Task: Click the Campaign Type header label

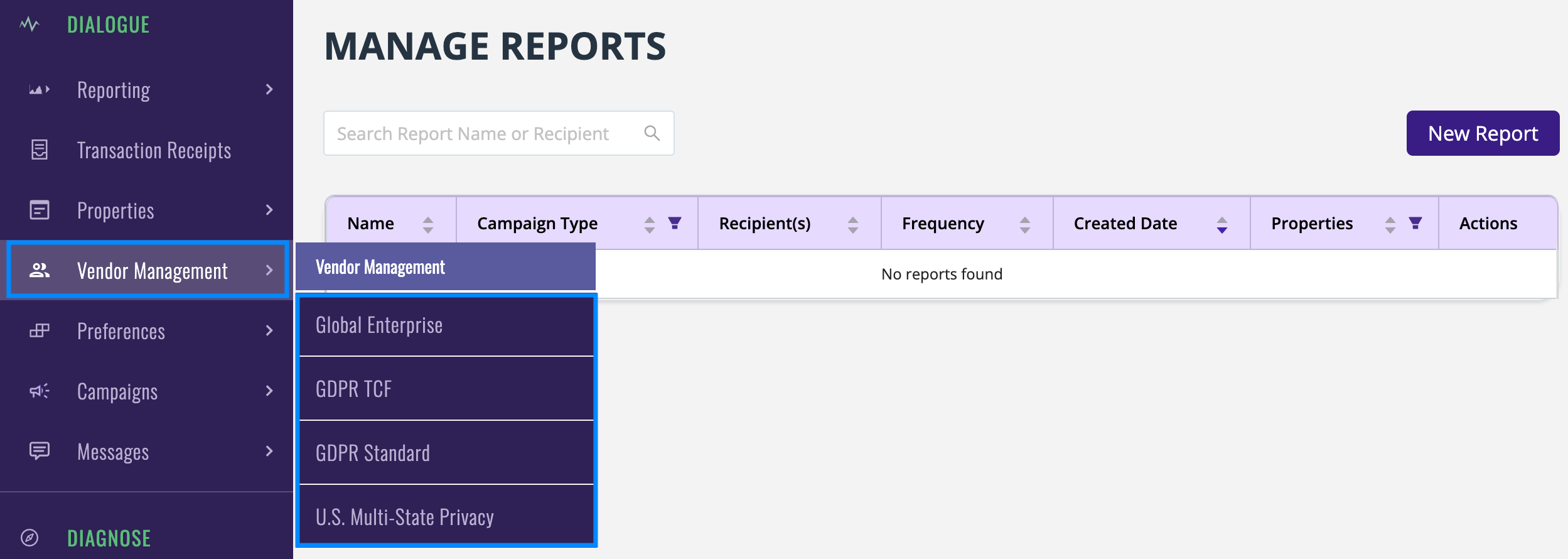Action: pyautogui.click(x=537, y=224)
